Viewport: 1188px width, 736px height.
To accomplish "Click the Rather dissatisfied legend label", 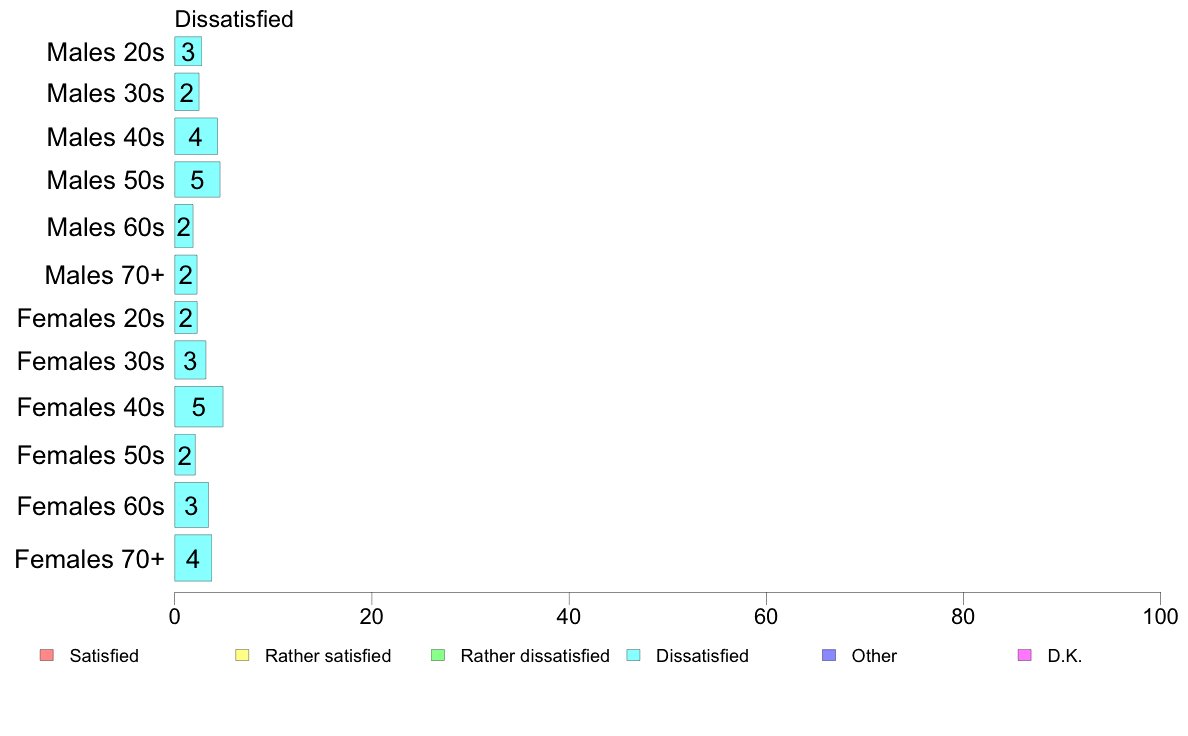I will tap(535, 656).
